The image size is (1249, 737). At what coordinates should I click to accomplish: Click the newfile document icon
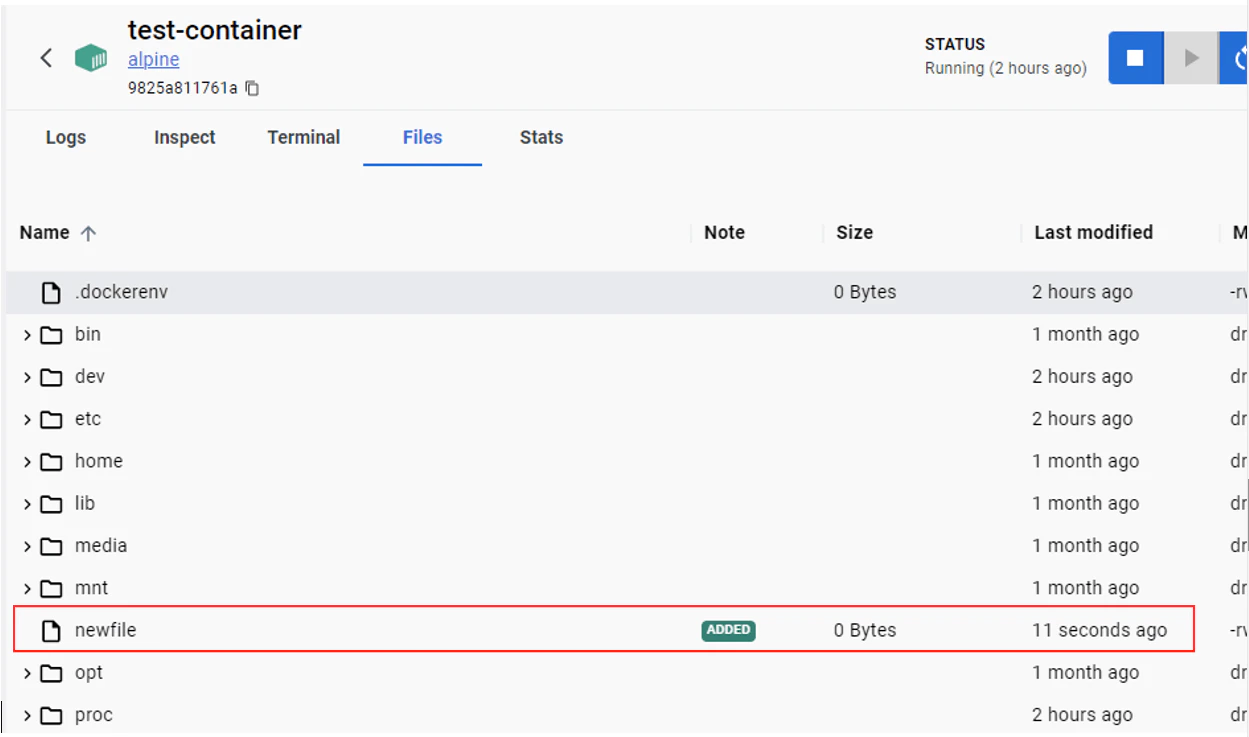click(50, 630)
